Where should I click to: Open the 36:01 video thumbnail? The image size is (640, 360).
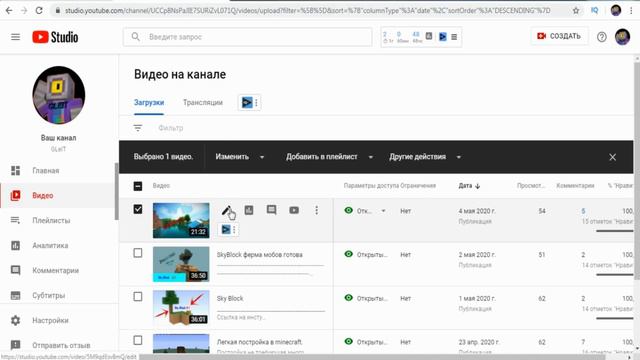(181, 308)
